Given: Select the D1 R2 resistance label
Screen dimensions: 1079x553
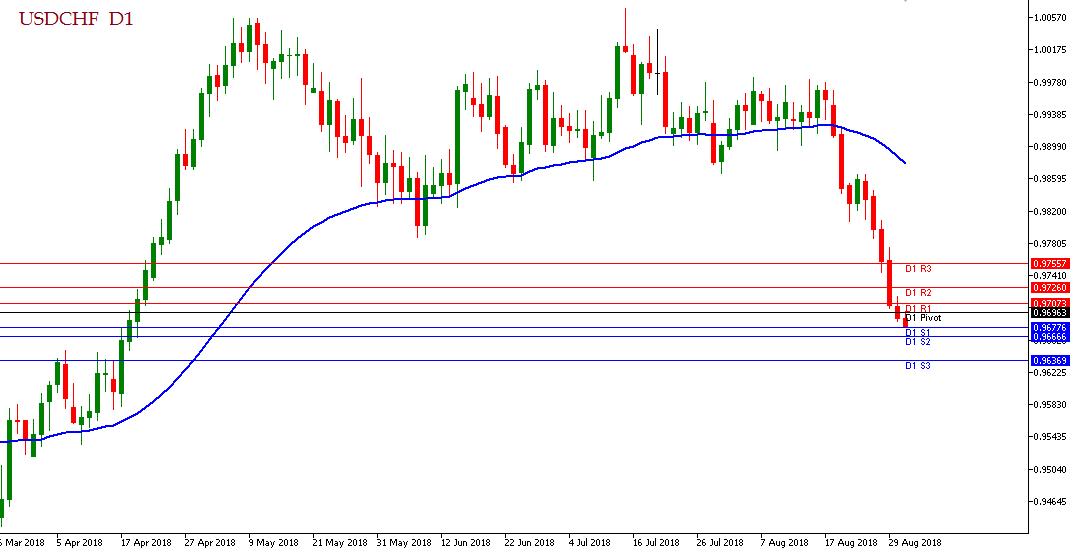Looking at the screenshot, I should click(x=918, y=293).
